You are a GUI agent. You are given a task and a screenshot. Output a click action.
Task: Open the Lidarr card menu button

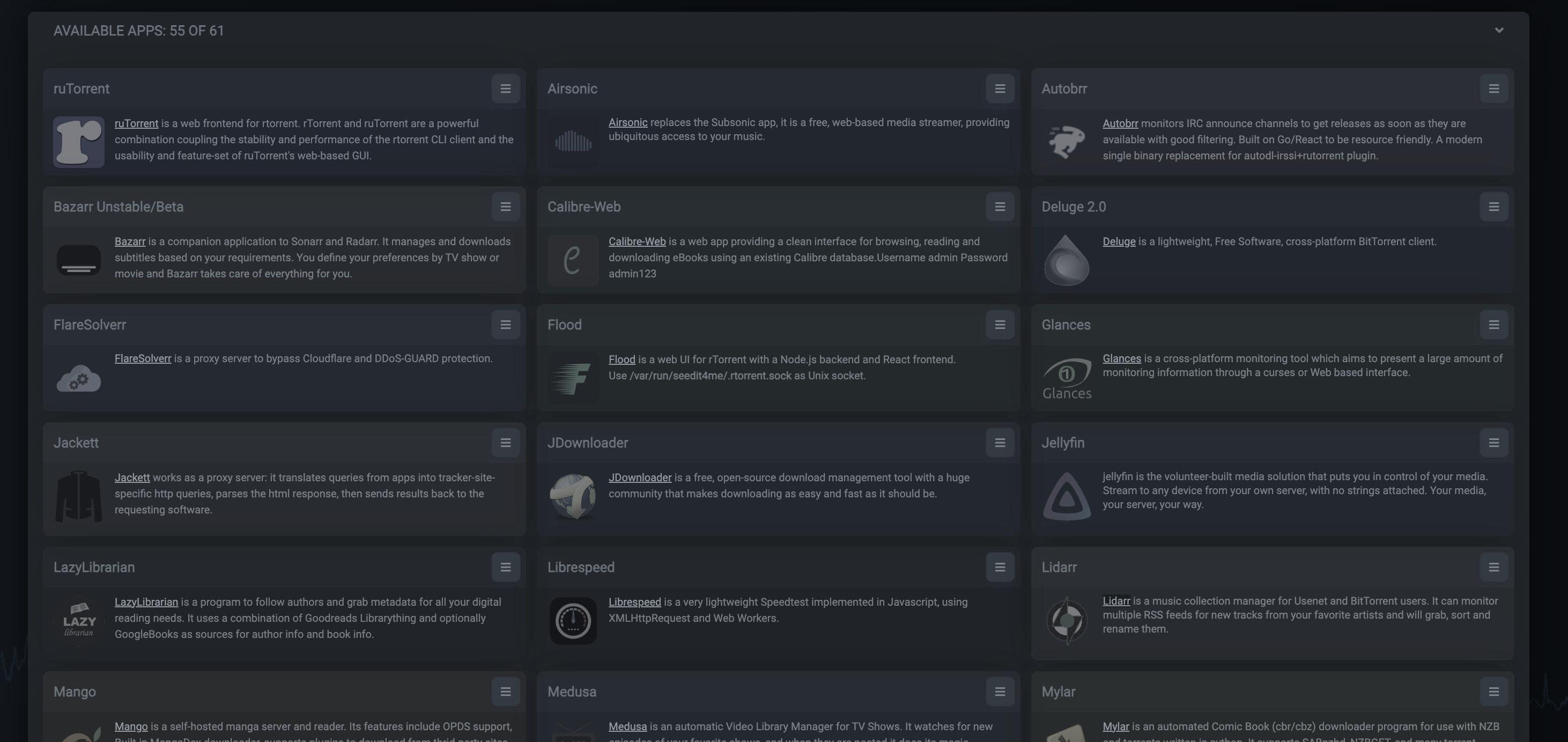pyautogui.click(x=1494, y=568)
